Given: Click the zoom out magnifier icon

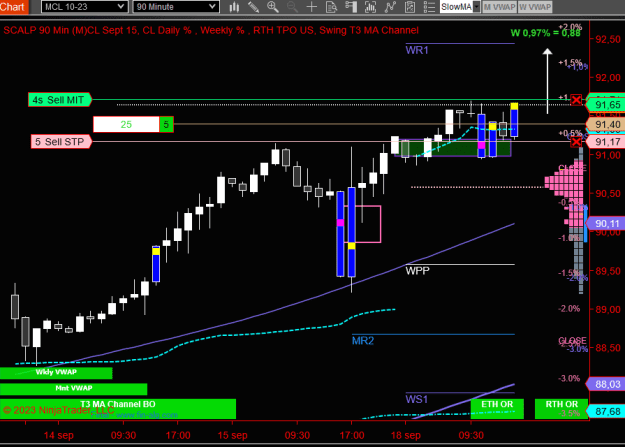Looking at the screenshot, I should 292,7.
